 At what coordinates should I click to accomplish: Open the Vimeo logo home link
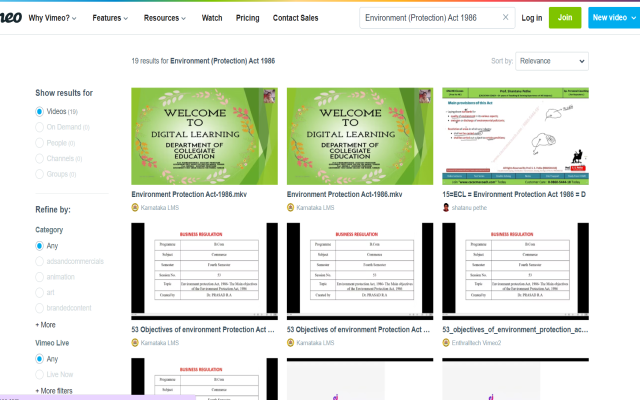[x=11, y=18]
